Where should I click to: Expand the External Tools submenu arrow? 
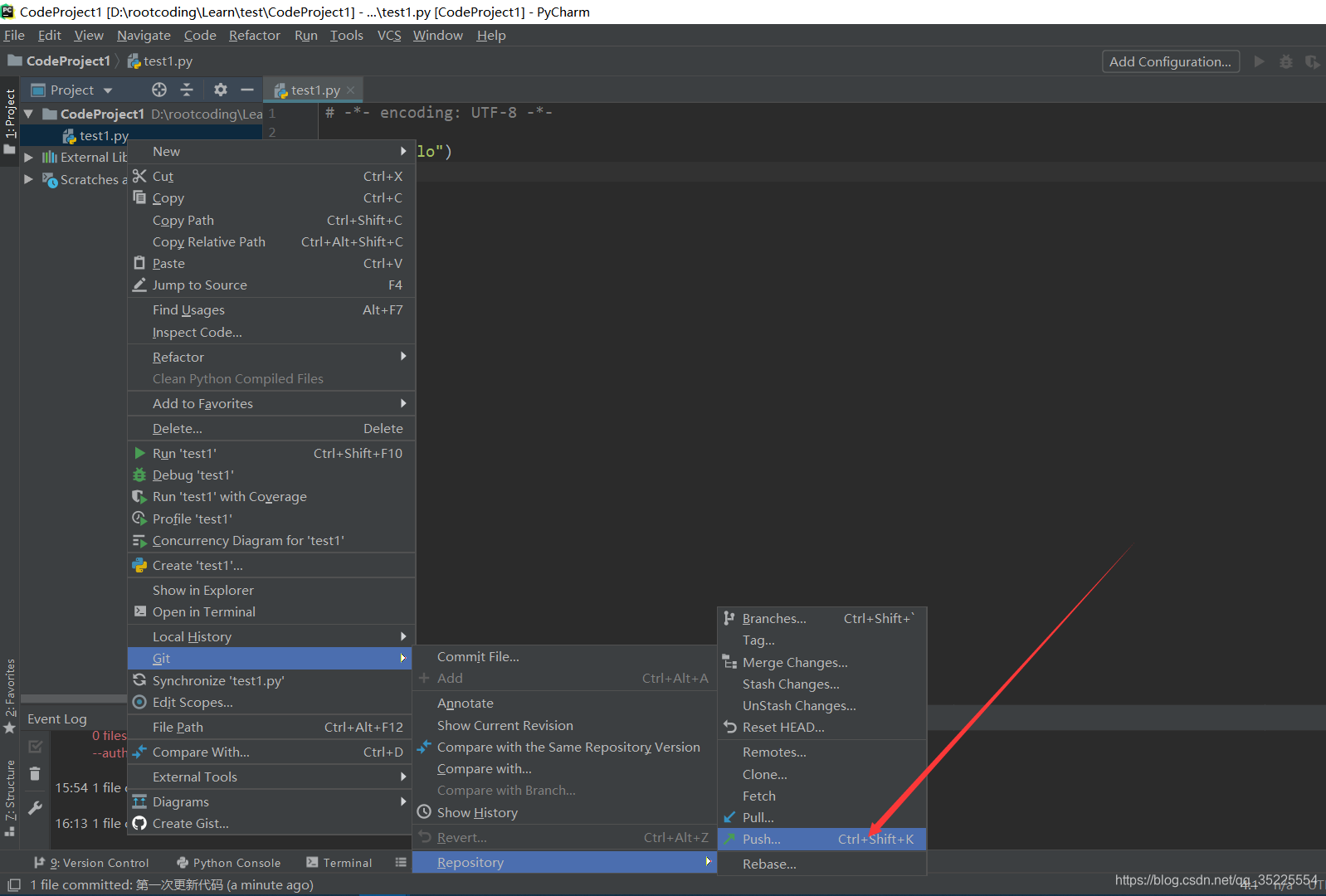pos(403,777)
